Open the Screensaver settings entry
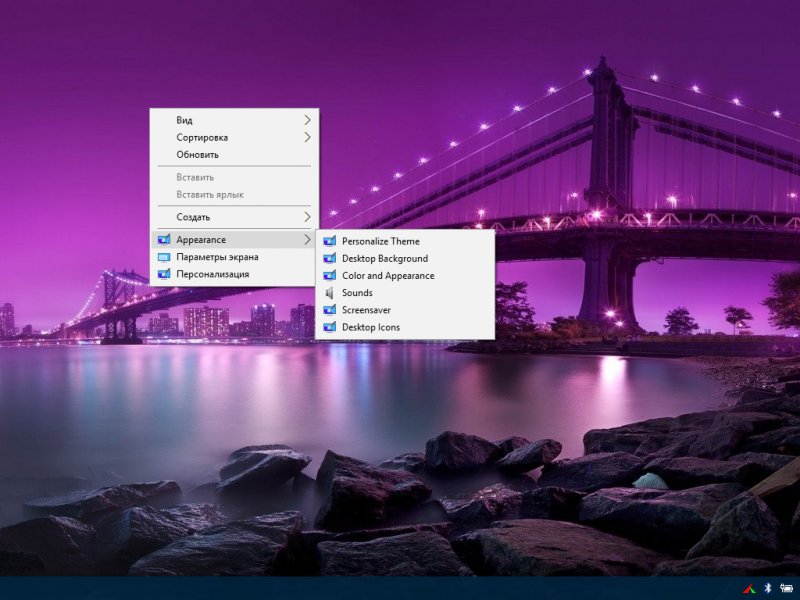 click(405, 310)
